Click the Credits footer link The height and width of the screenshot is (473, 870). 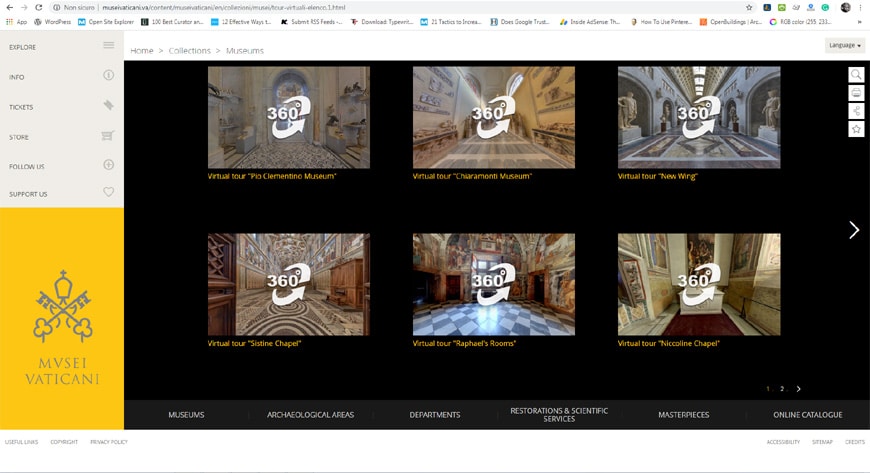point(855,442)
